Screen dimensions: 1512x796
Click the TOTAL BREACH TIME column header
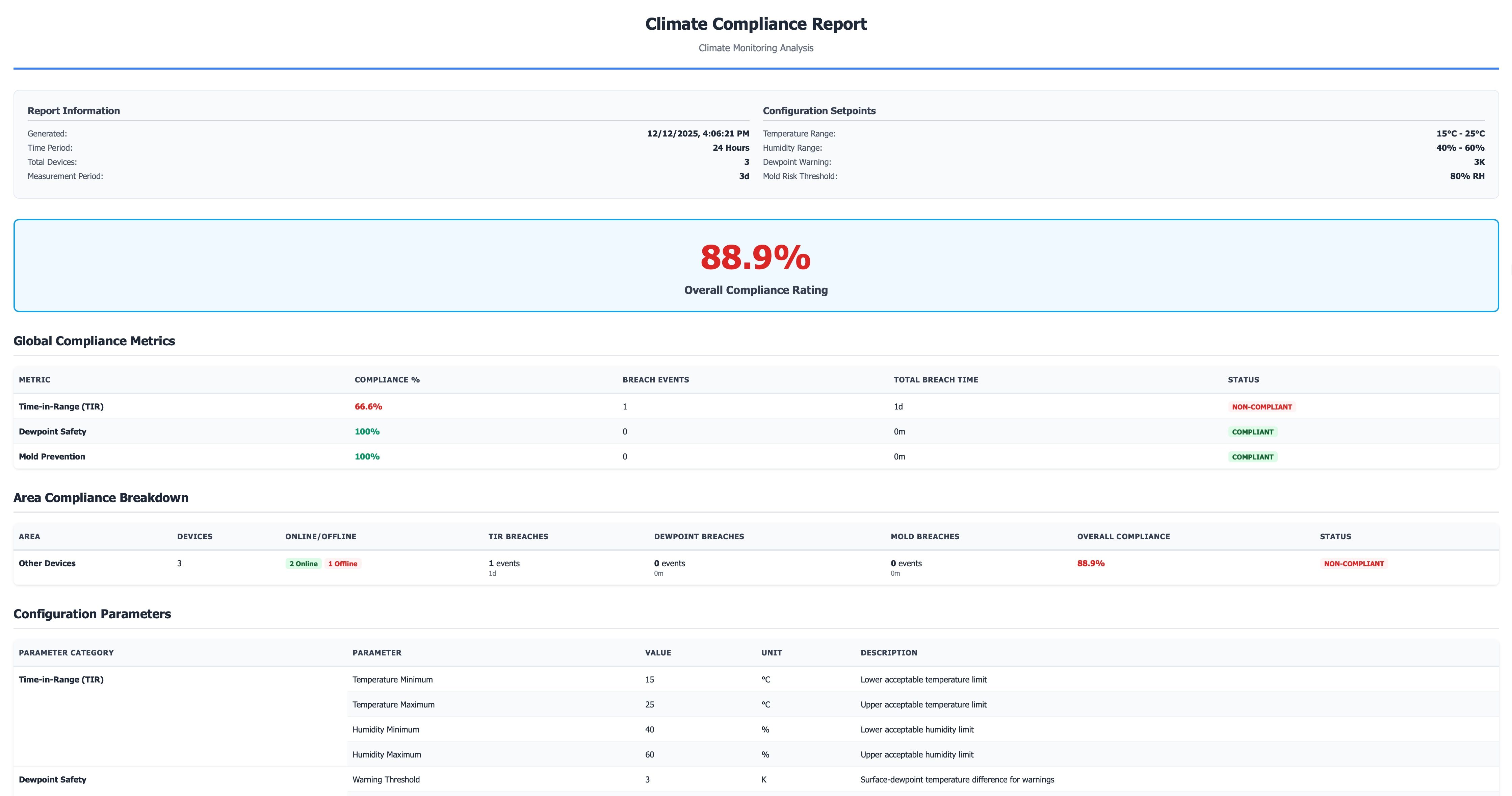[x=936, y=380]
